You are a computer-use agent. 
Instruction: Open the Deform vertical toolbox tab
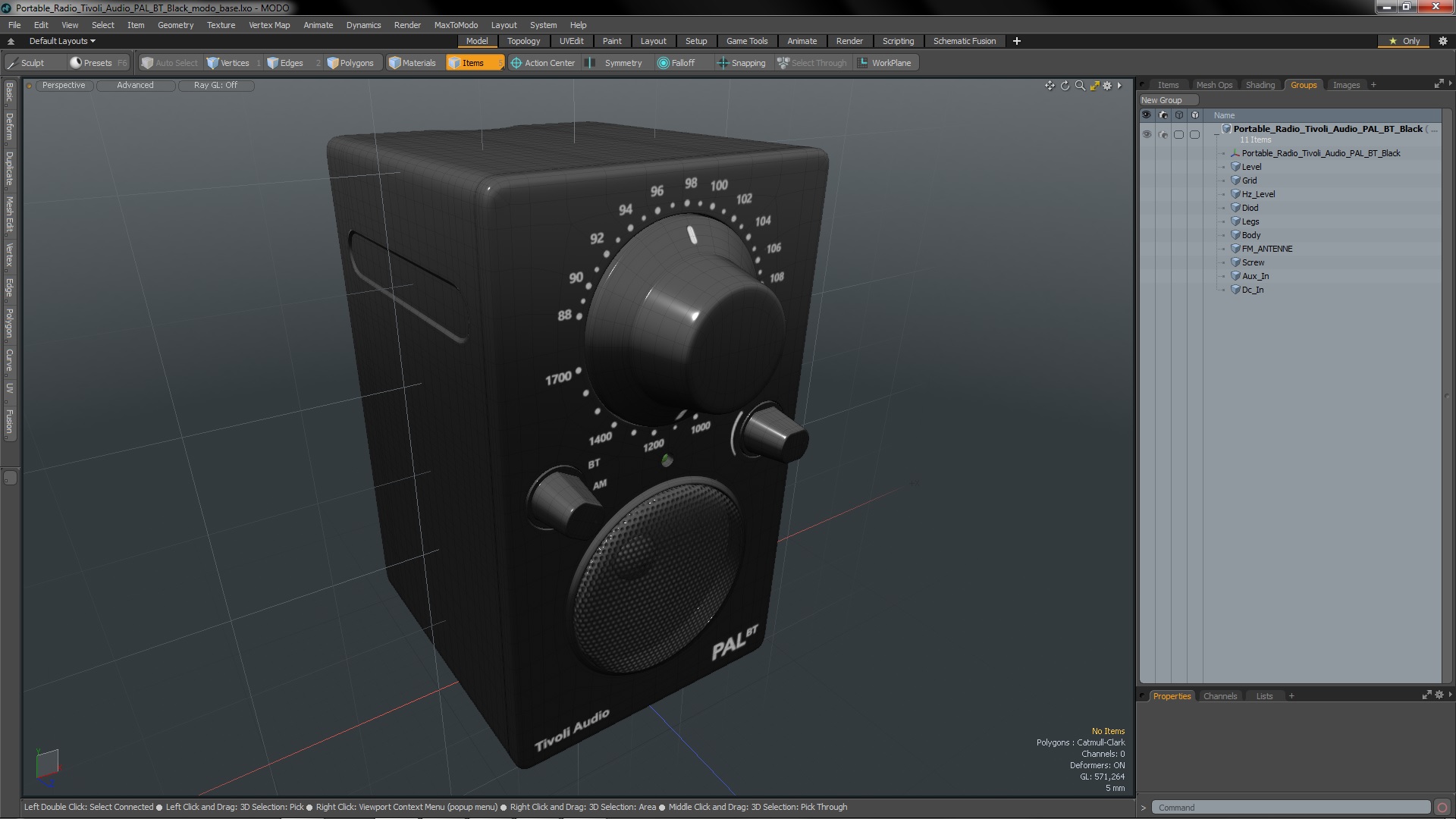click(9, 127)
